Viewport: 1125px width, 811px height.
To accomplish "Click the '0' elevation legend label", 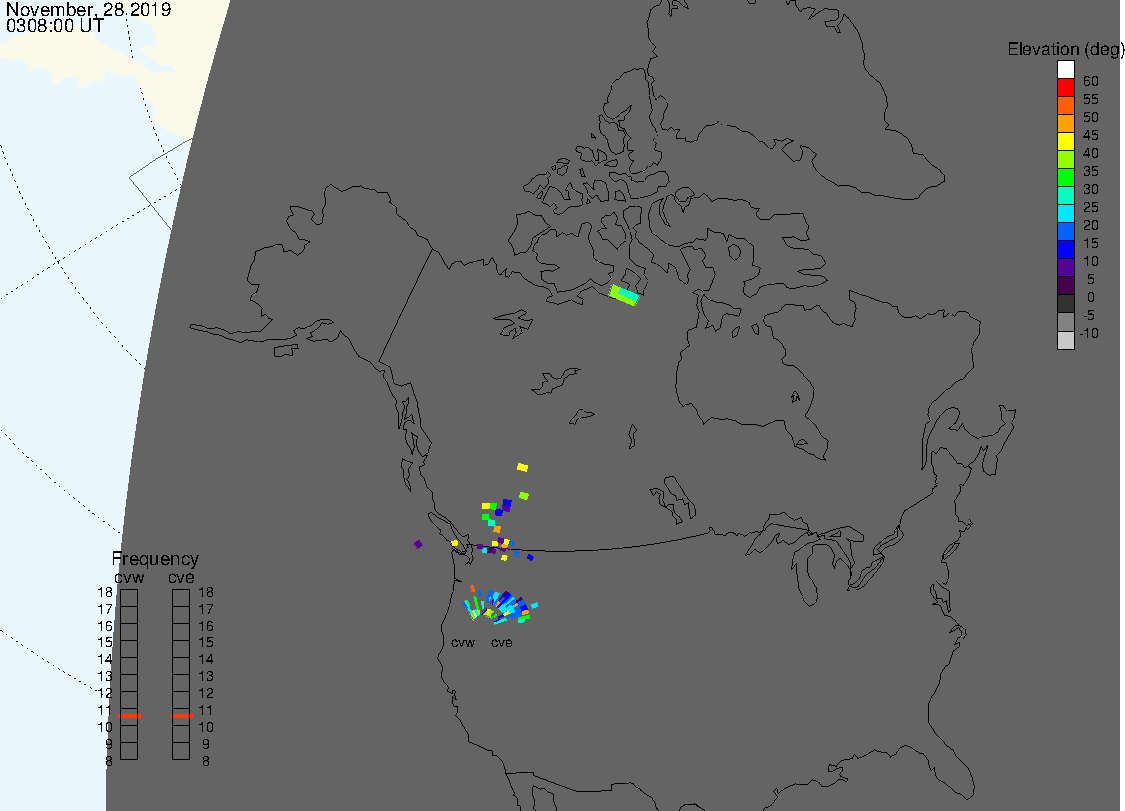I will [1091, 297].
